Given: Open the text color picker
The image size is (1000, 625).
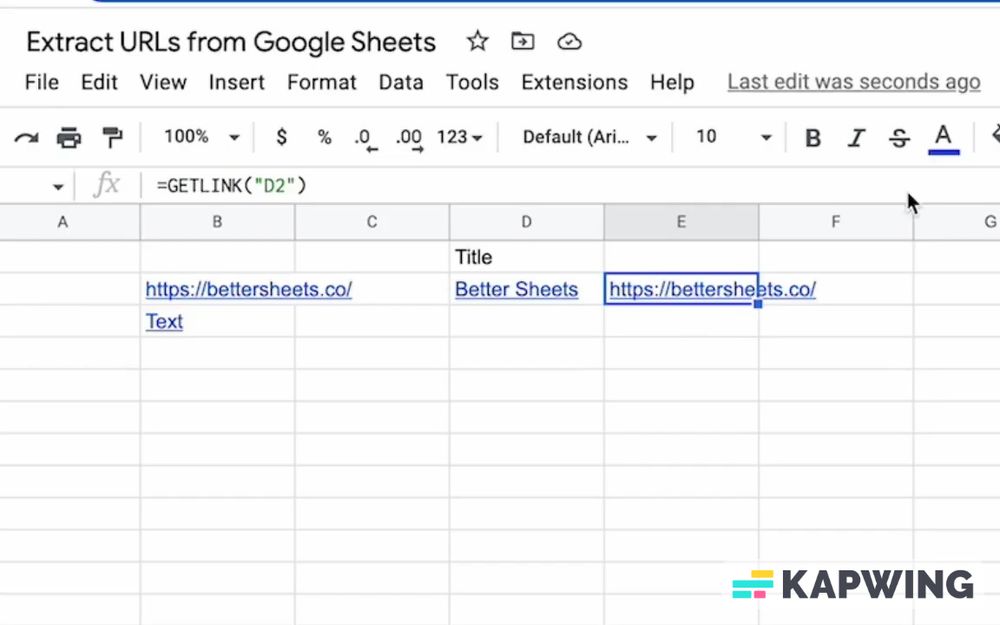Looking at the screenshot, I should coord(943,137).
